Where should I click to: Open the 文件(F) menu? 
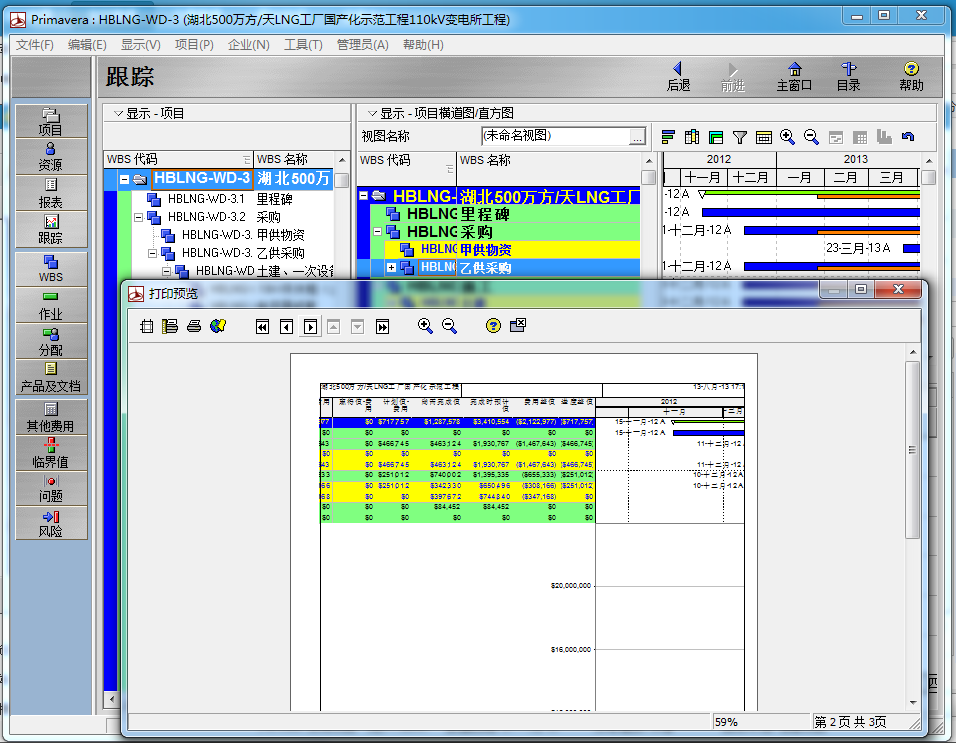click(35, 44)
